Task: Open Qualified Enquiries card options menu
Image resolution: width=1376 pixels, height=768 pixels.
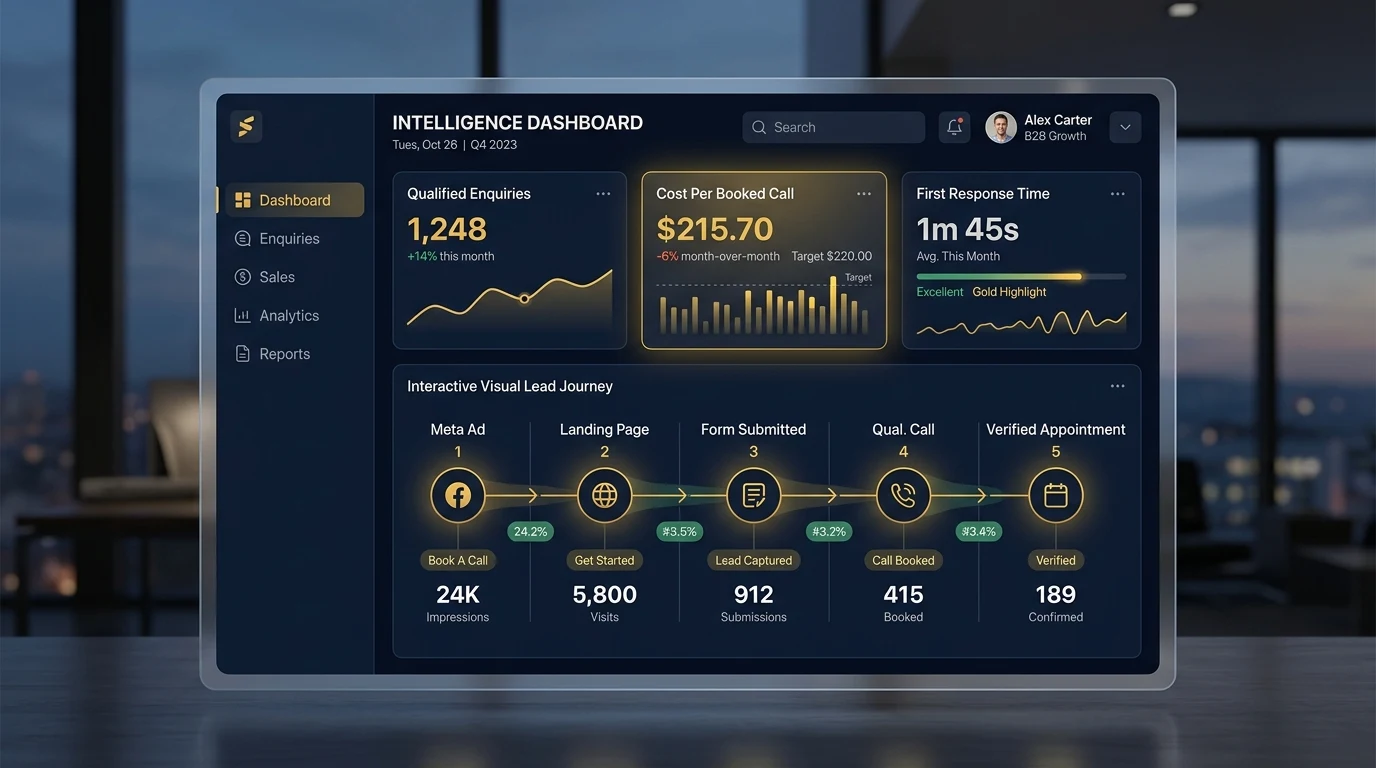Action: pyautogui.click(x=603, y=194)
